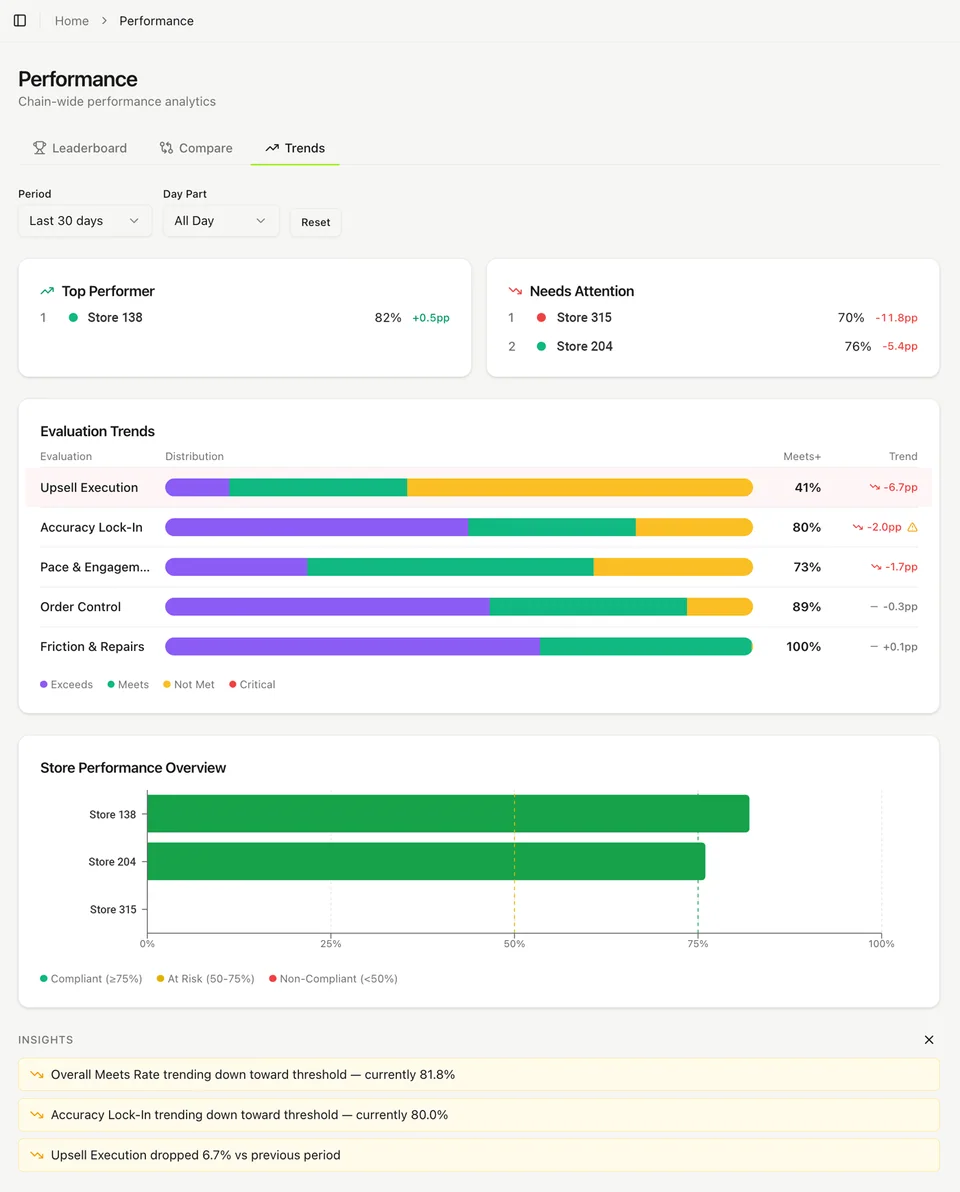The height and width of the screenshot is (1192, 960).
Task: Go to Home in the breadcrumb
Action: 71,21
